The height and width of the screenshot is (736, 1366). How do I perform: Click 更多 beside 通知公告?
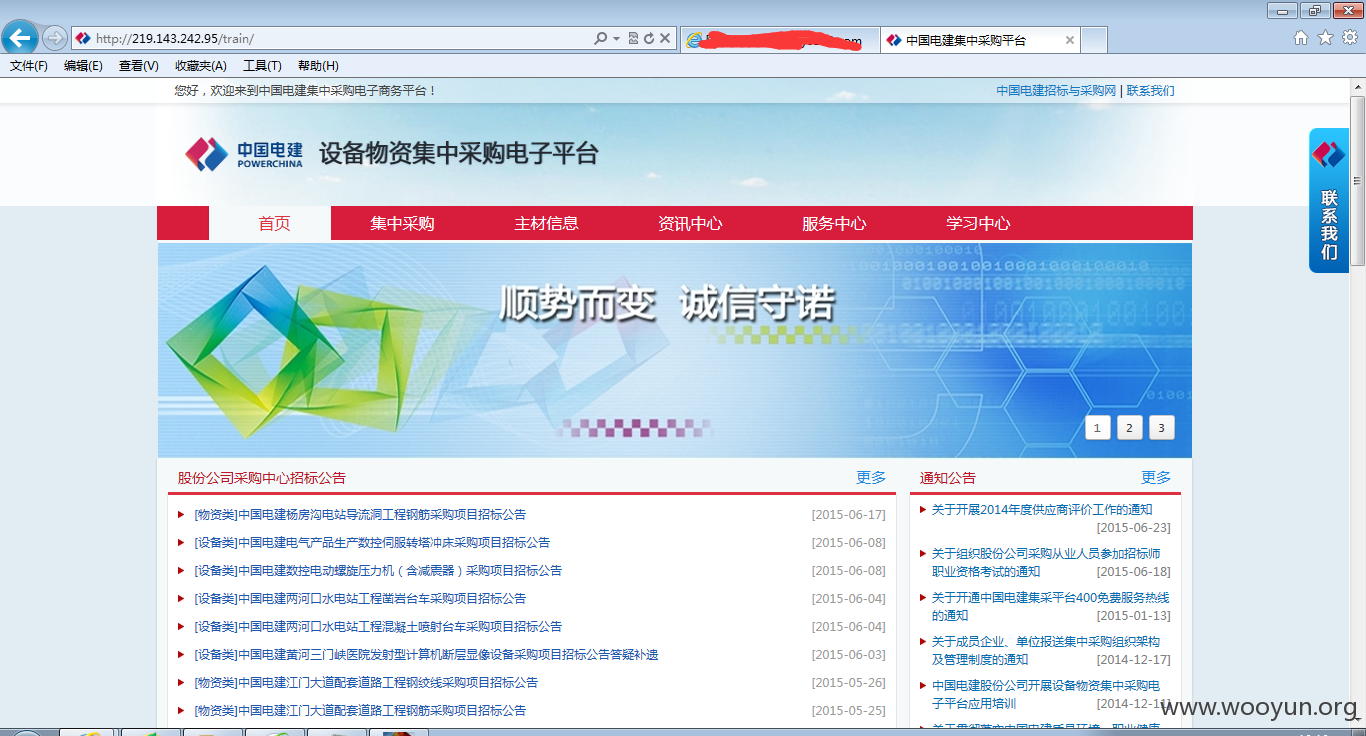pyautogui.click(x=1156, y=478)
